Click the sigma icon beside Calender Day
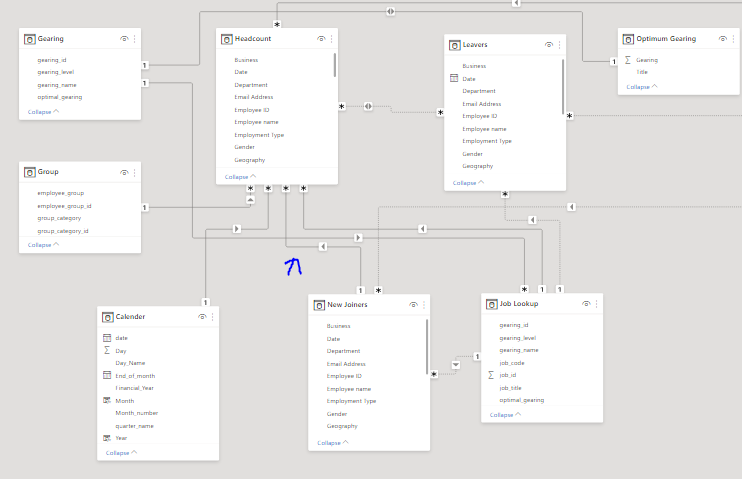 (107, 350)
